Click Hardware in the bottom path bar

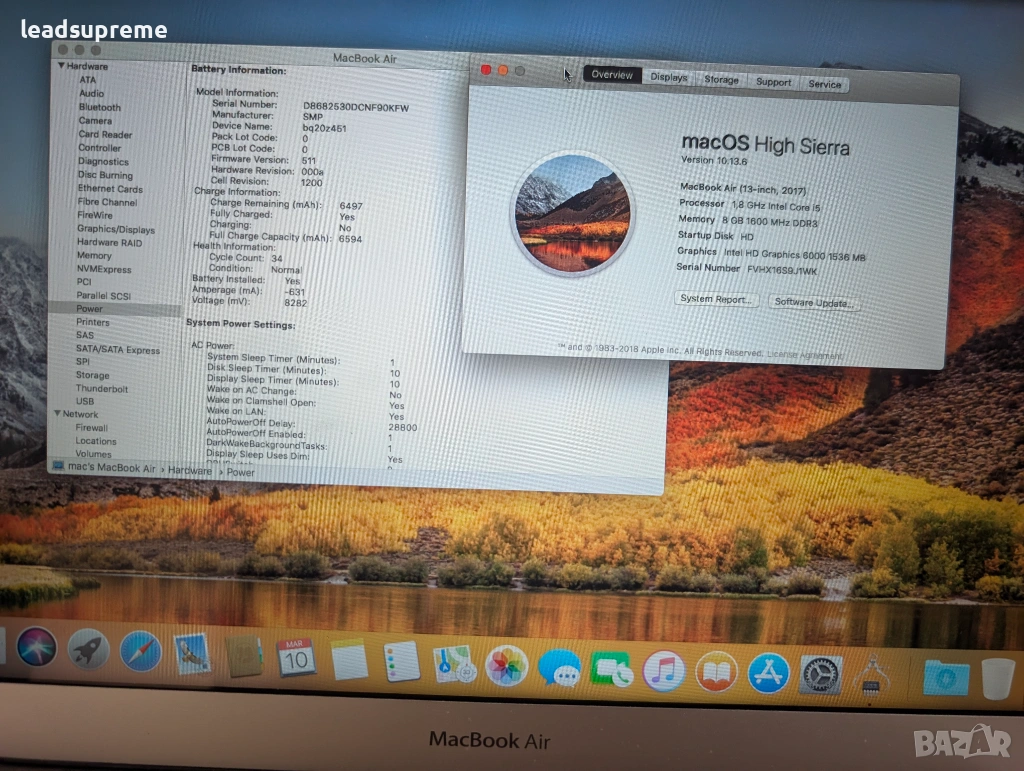(x=189, y=470)
